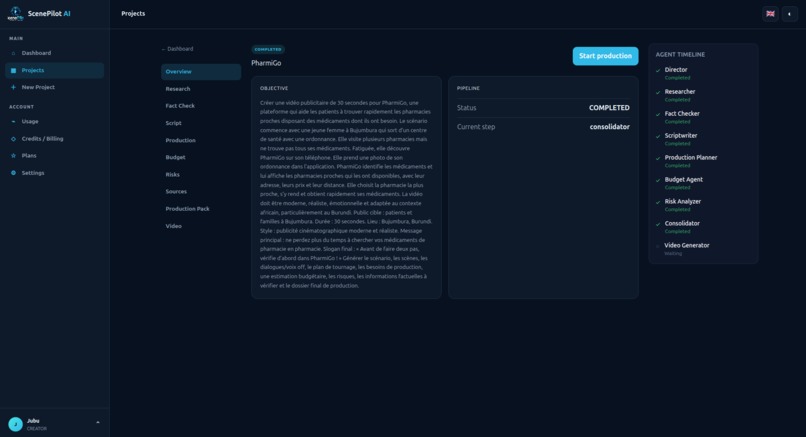
Task: Click the COMPLETED status badge above PharmiGo
Action: (x=268, y=49)
